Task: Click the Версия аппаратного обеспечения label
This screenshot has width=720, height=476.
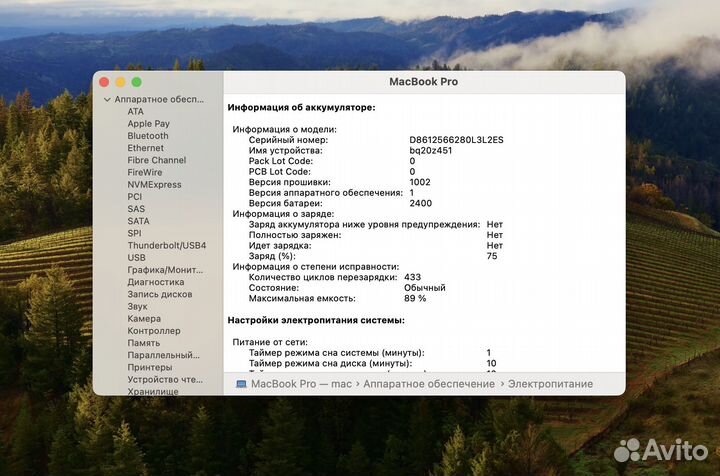Action: (x=326, y=193)
